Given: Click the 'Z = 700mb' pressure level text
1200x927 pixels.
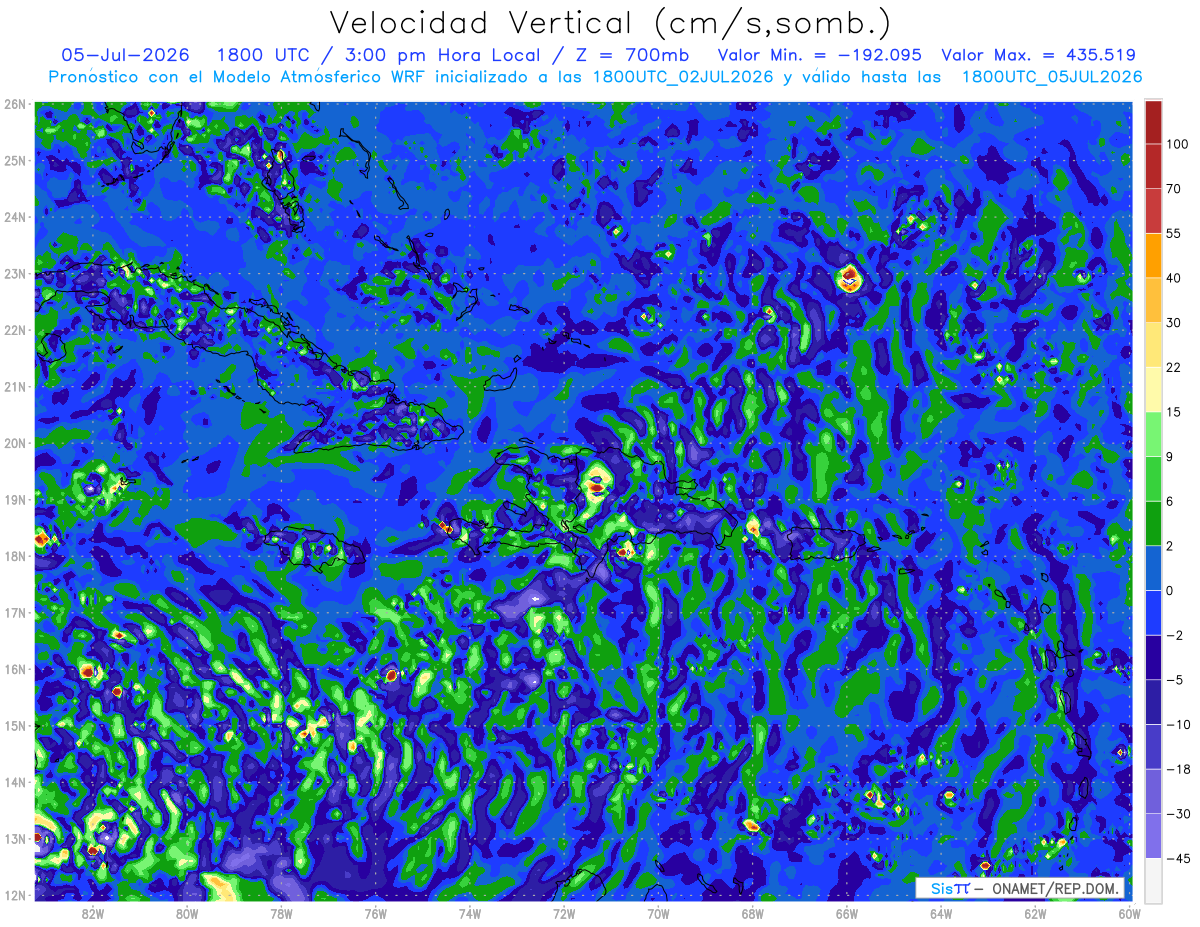Looking at the screenshot, I should (x=633, y=55).
